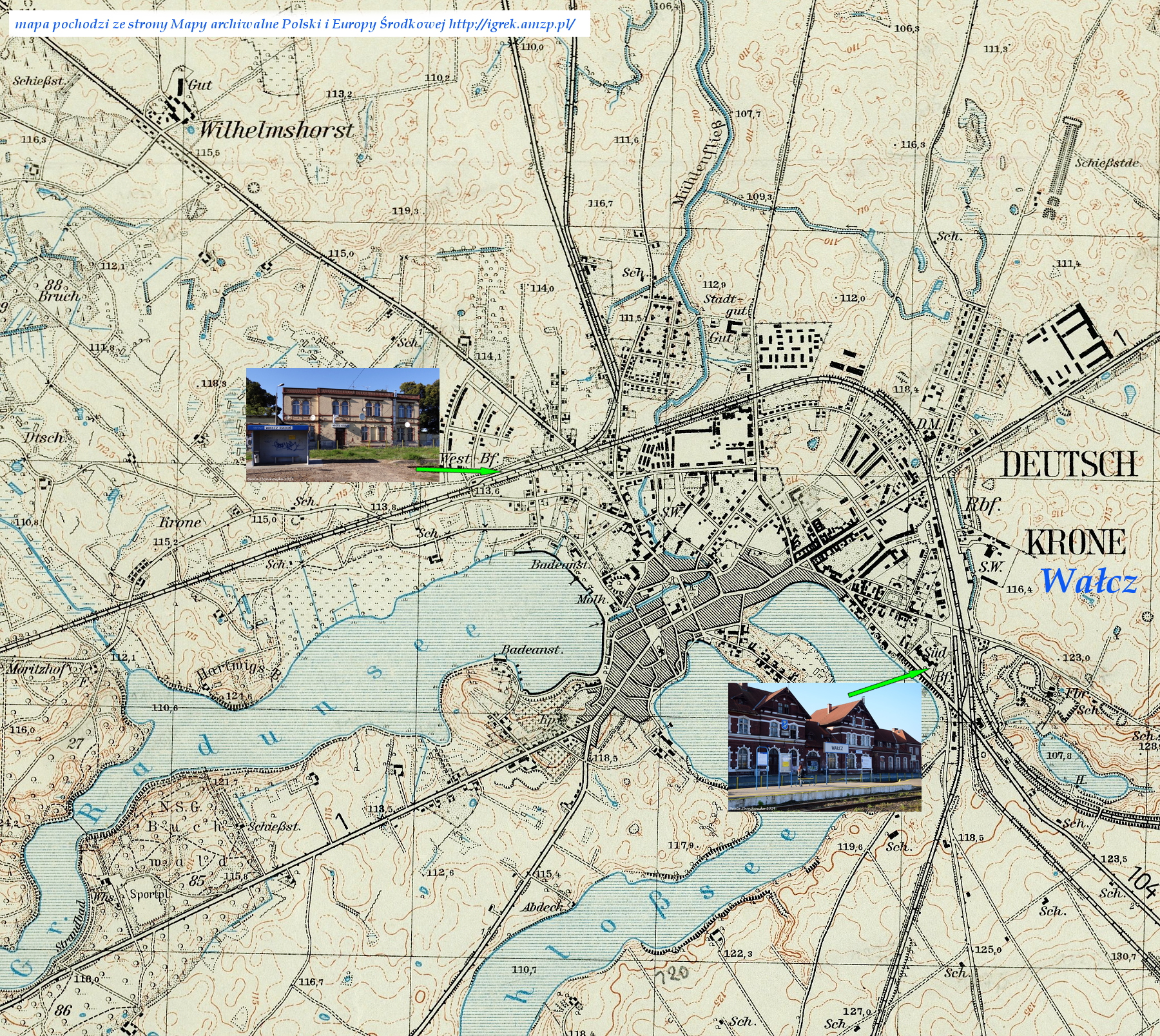Click the West station building photo
This screenshot has width=1160, height=1036.
pos(343,425)
